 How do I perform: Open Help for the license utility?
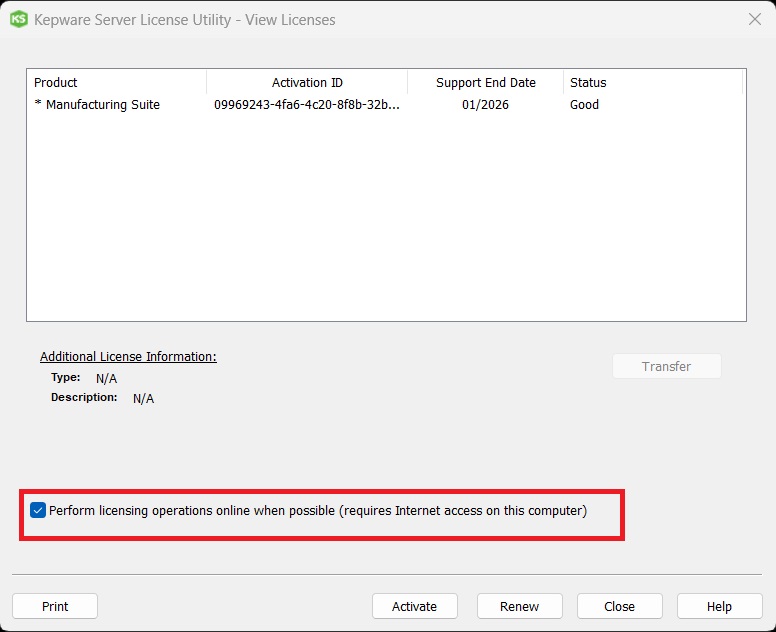click(x=719, y=606)
